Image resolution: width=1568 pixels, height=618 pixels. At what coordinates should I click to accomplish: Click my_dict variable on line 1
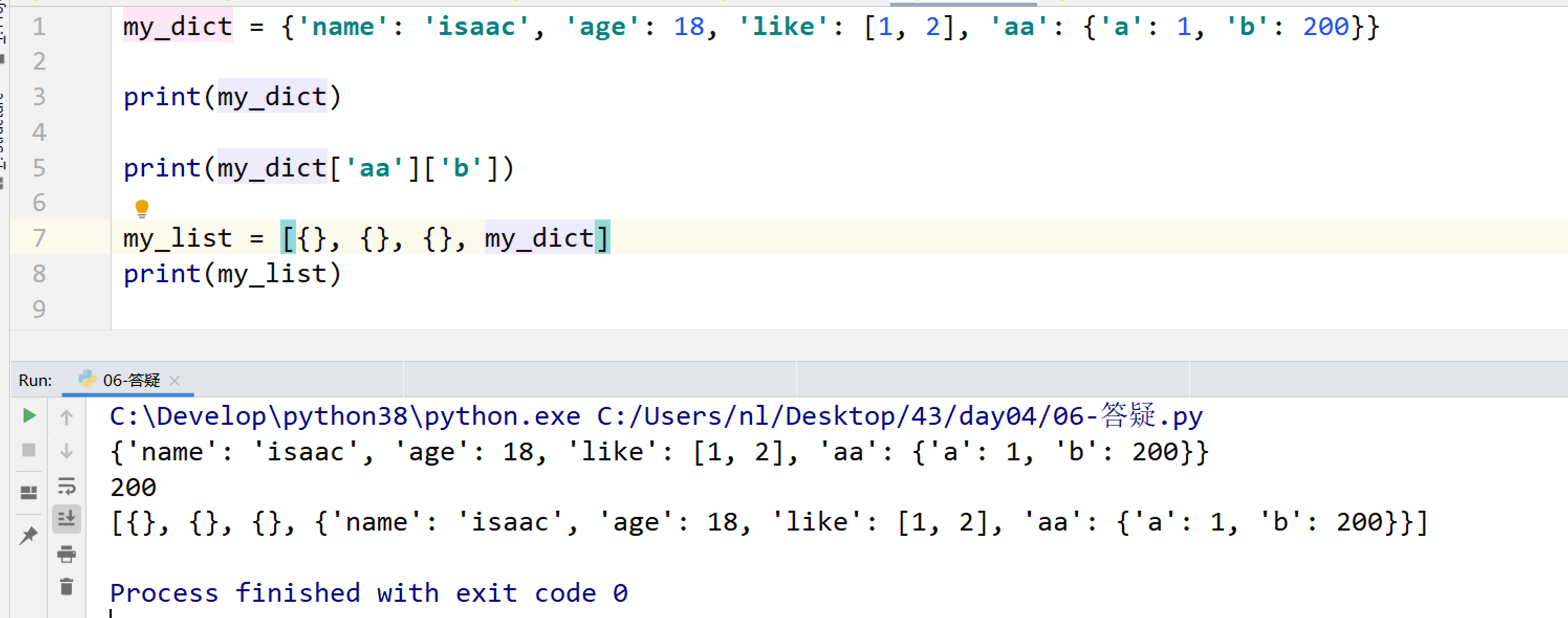click(178, 27)
